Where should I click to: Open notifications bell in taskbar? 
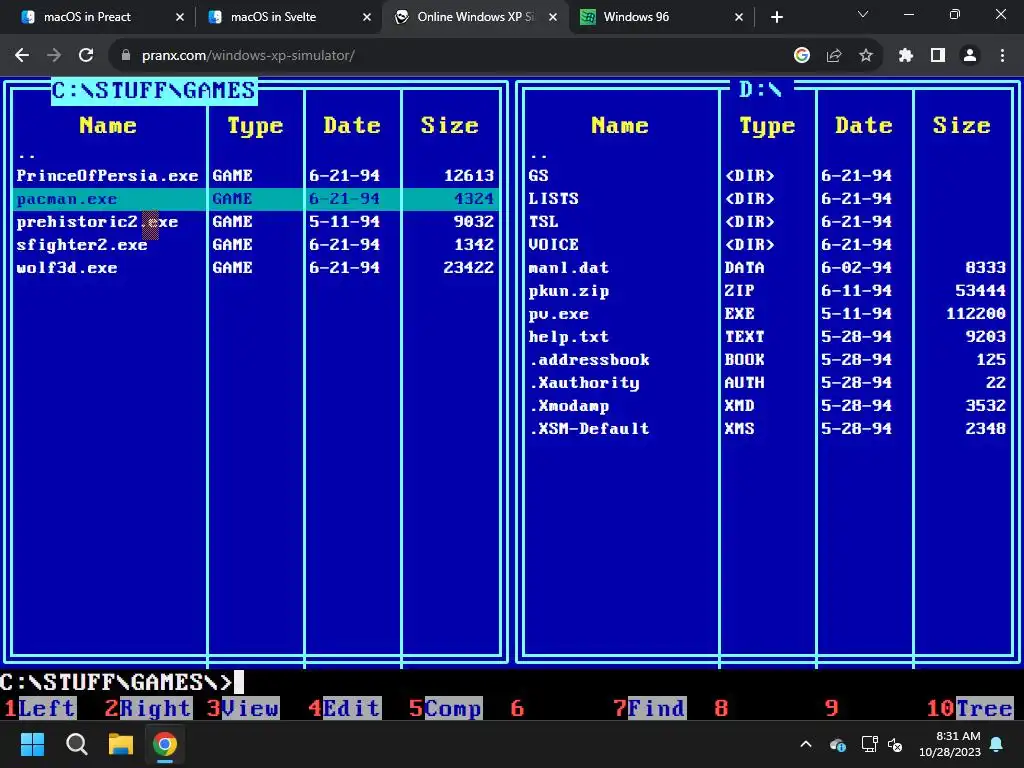[x=997, y=744]
